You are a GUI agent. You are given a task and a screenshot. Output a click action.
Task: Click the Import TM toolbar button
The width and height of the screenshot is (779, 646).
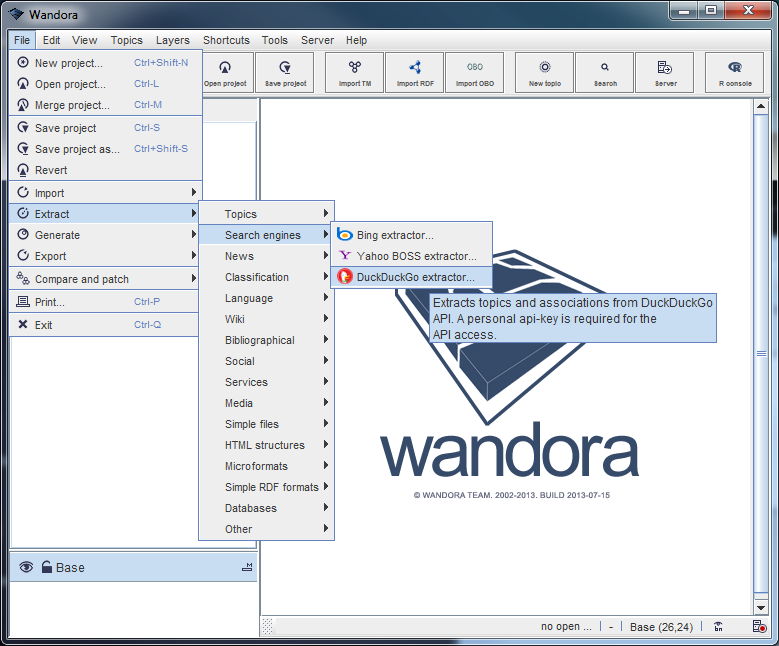(354, 72)
